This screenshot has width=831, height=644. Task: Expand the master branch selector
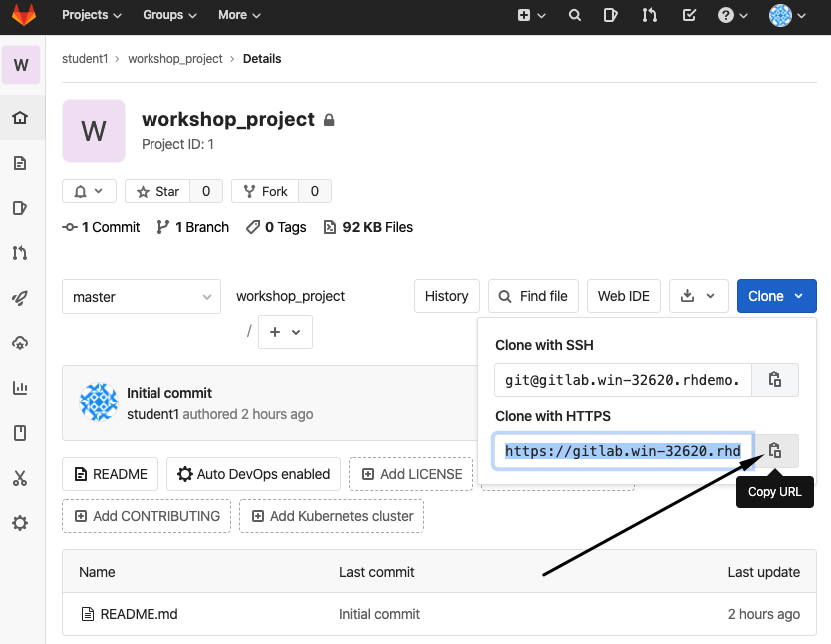(x=141, y=297)
